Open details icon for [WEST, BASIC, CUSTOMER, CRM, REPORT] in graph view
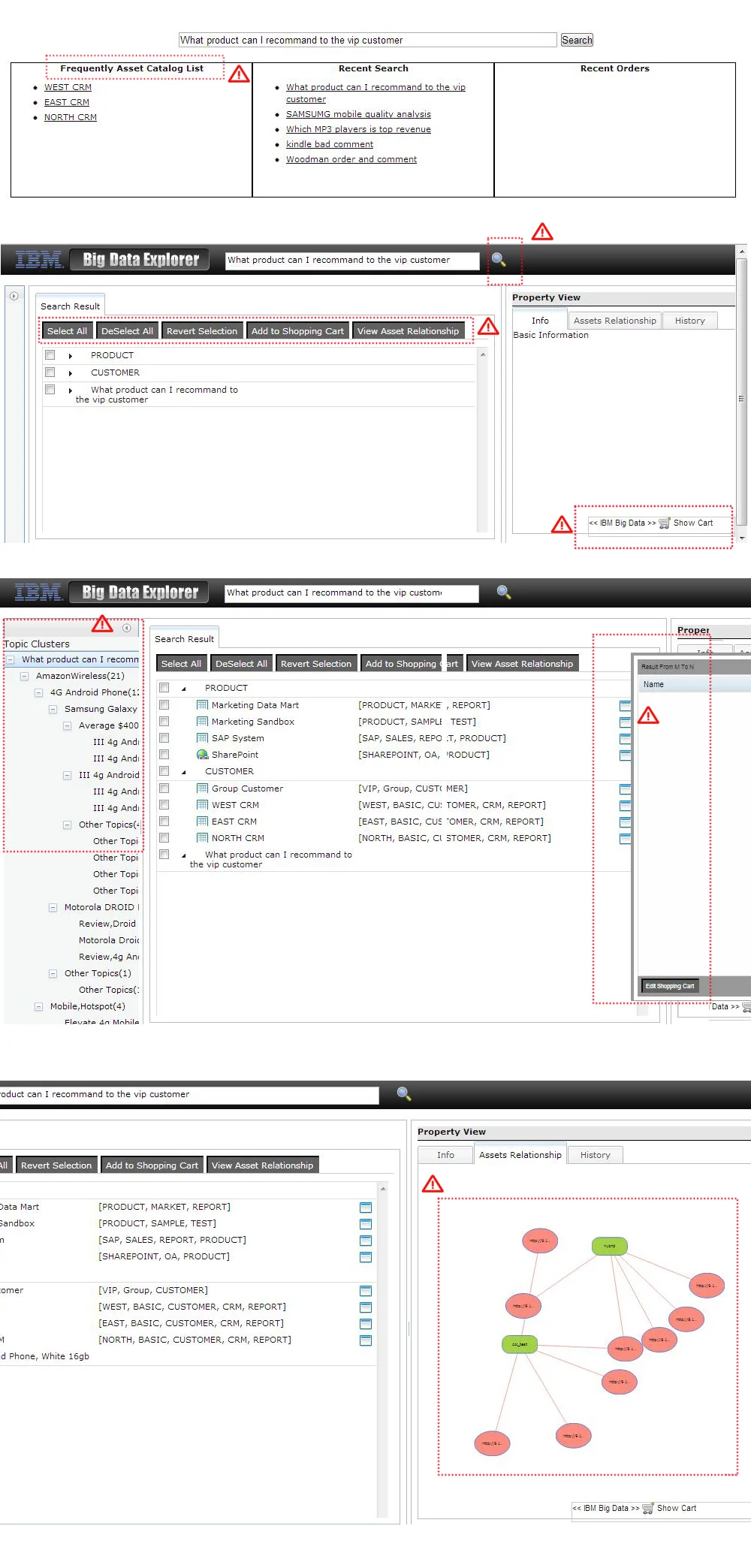The width and height of the screenshot is (751, 1568). coord(366,1307)
